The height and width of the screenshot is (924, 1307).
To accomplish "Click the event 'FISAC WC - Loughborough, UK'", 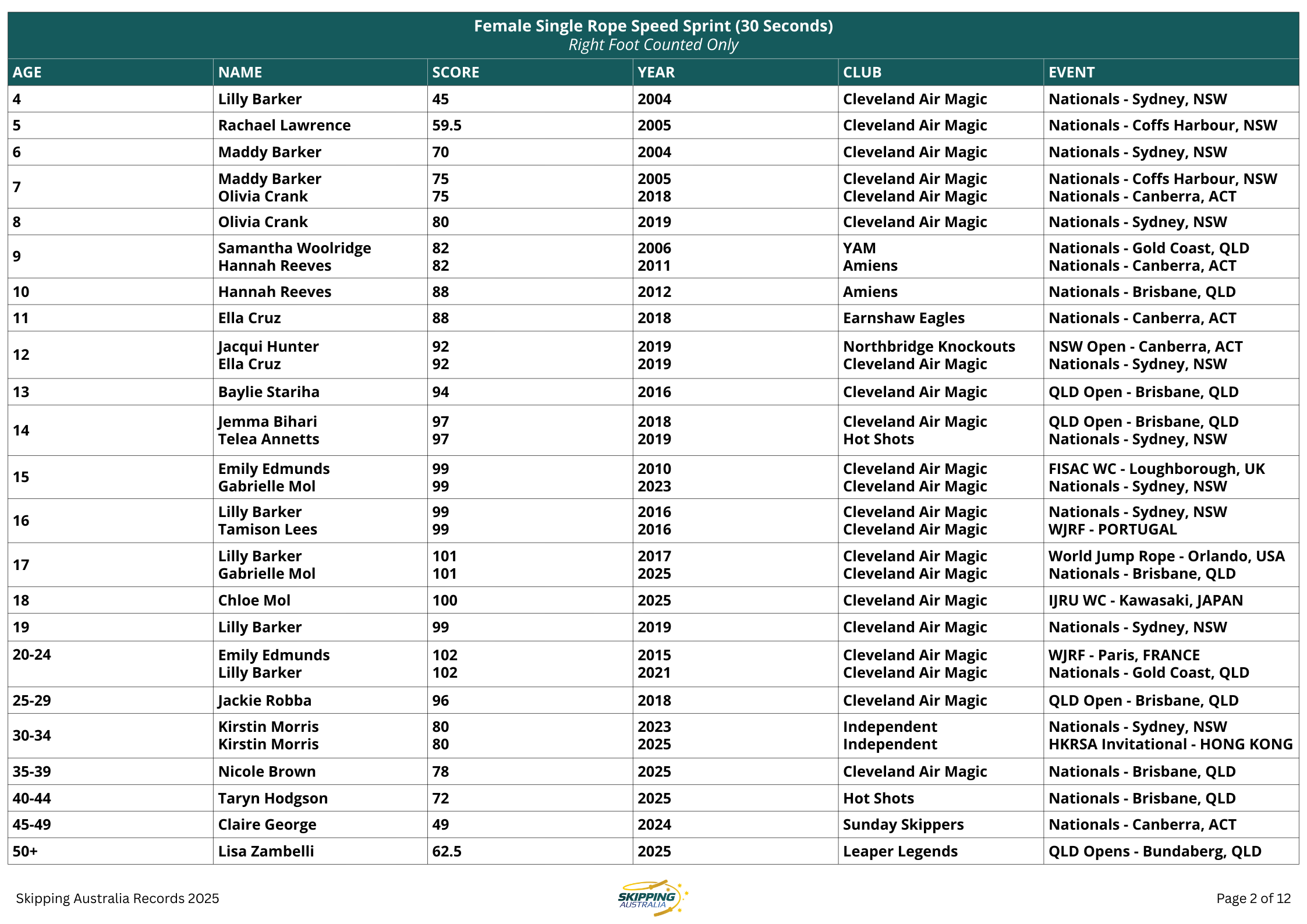I will click(1156, 469).
